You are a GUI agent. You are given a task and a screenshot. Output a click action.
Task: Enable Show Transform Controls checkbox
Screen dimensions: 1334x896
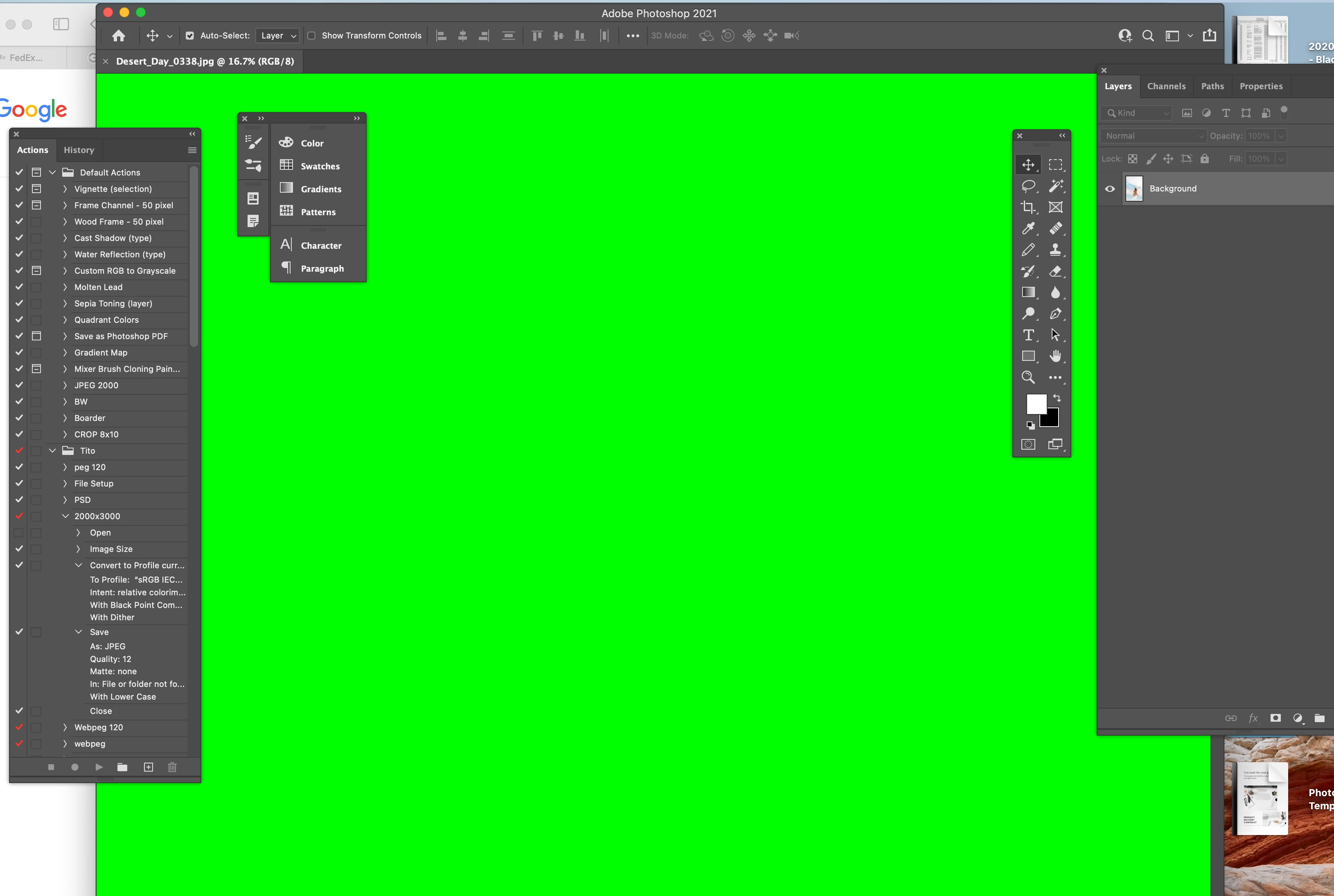point(311,36)
